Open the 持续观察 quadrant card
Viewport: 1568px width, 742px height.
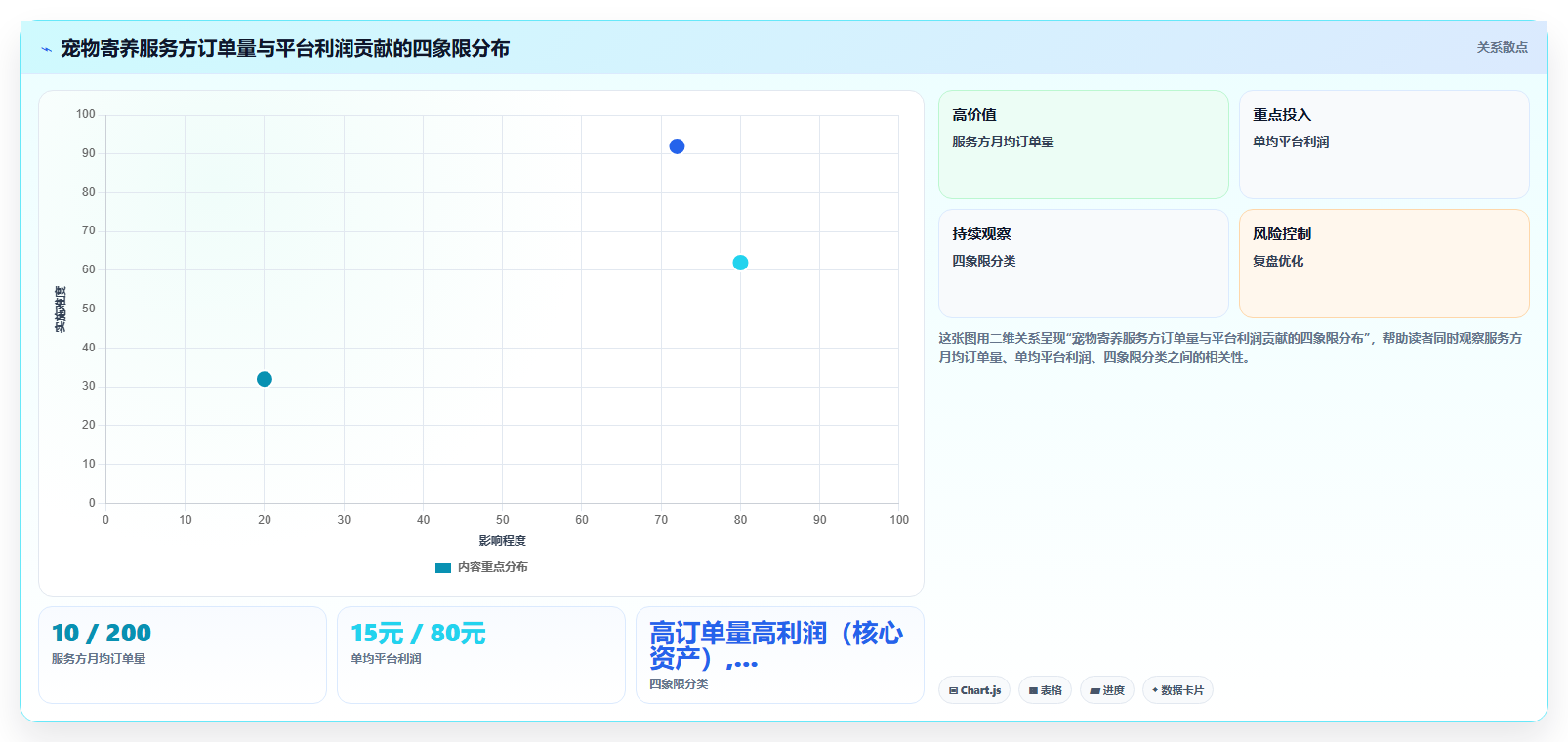1084,264
